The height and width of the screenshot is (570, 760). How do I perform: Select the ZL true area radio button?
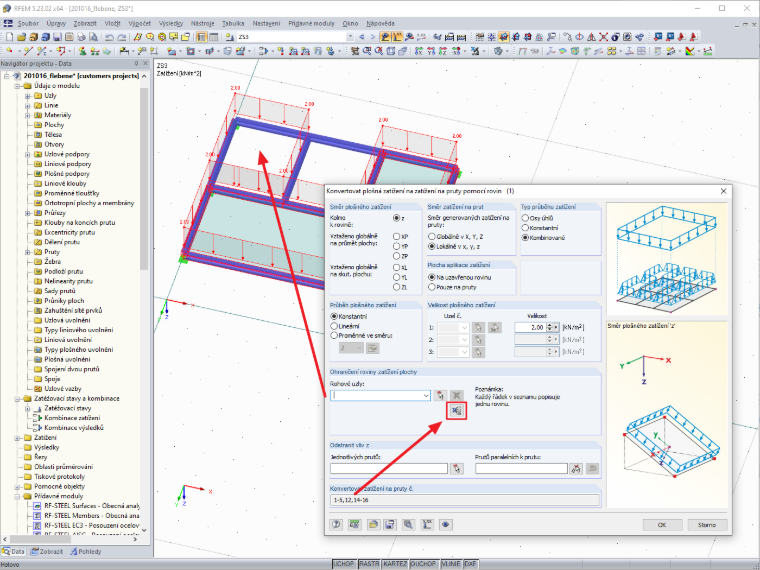[x=396, y=287]
